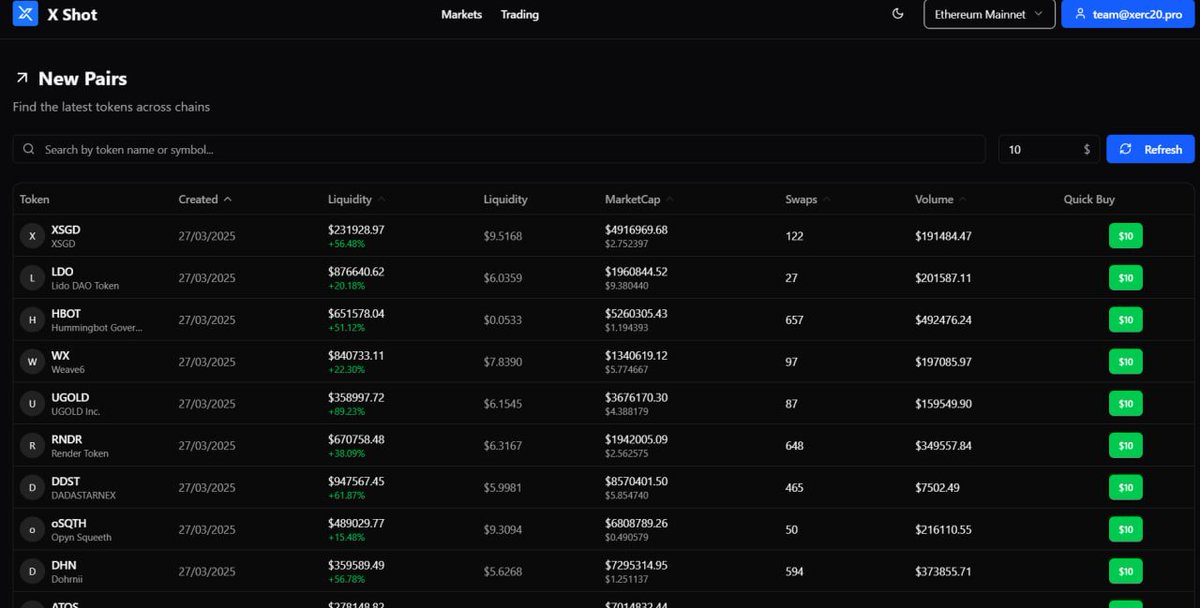Quick buy $10 of DHN
The image size is (1200, 608).
[x=1125, y=572]
